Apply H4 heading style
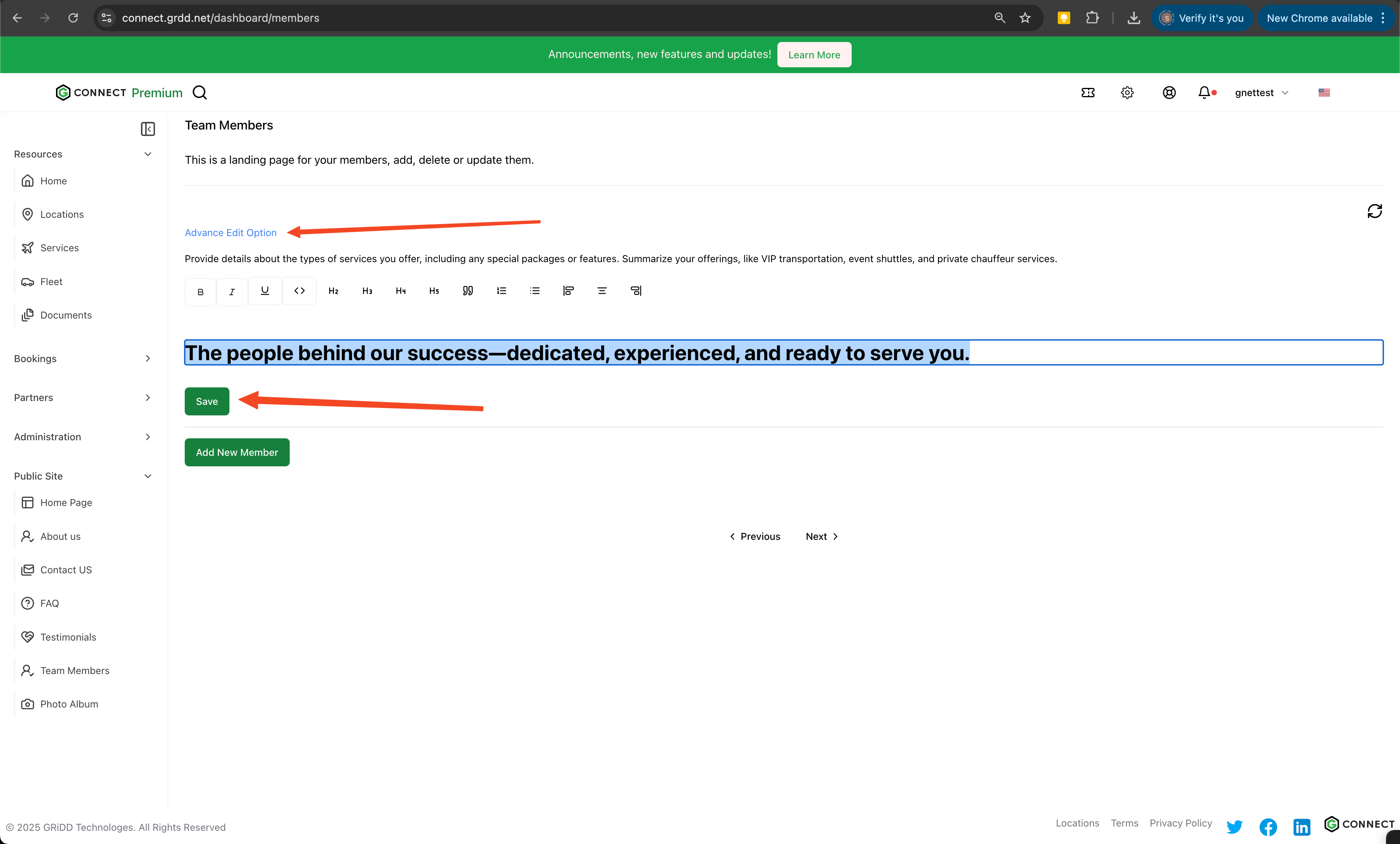Image resolution: width=1400 pixels, height=844 pixels. click(x=401, y=291)
